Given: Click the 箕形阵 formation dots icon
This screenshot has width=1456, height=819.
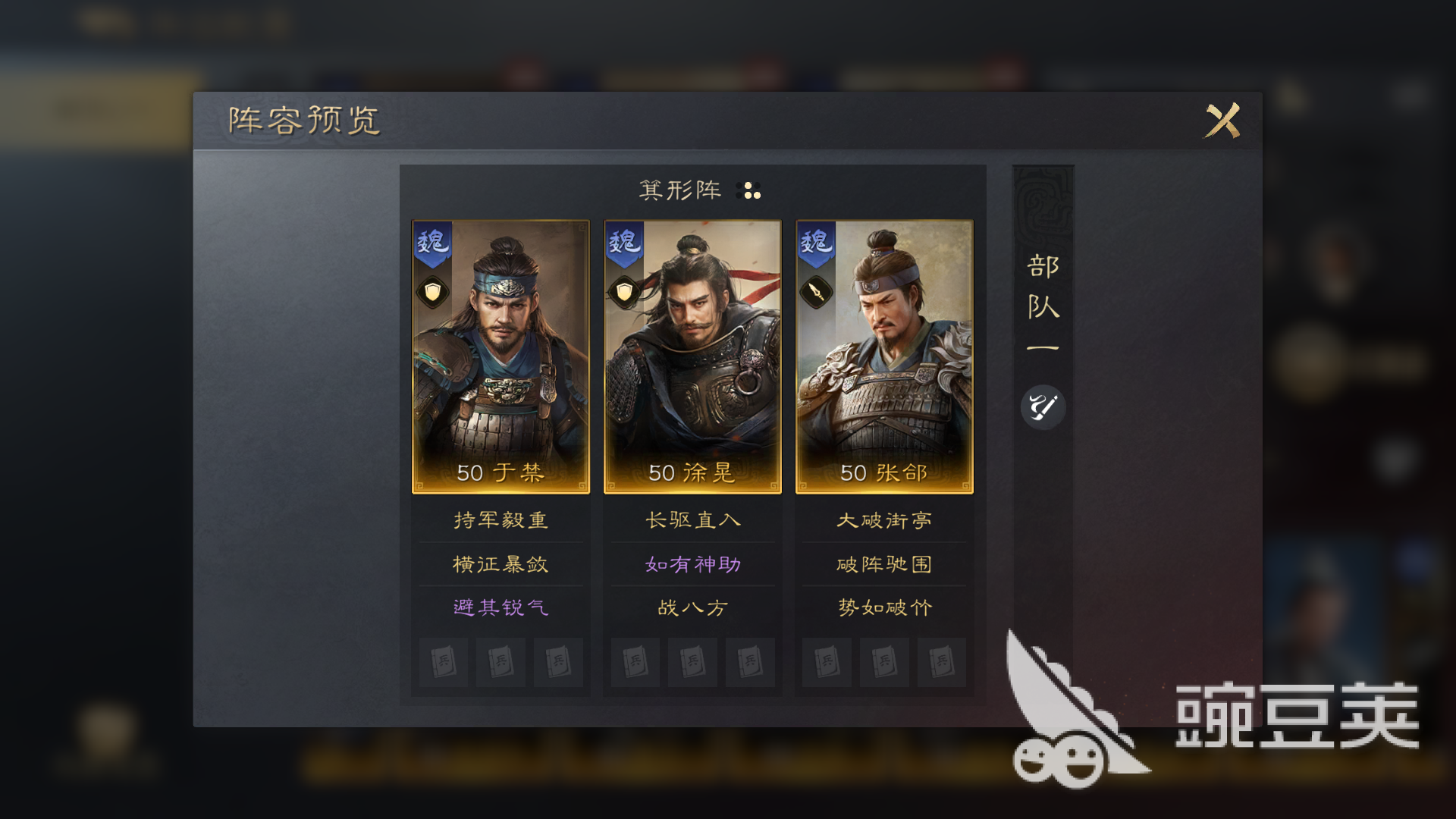Looking at the screenshot, I should click(748, 190).
